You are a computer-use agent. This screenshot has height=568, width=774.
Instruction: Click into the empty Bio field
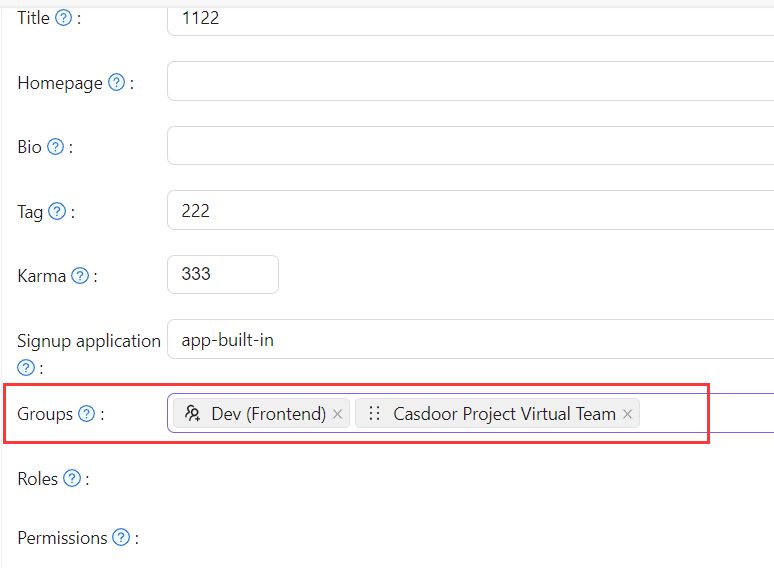coord(470,147)
